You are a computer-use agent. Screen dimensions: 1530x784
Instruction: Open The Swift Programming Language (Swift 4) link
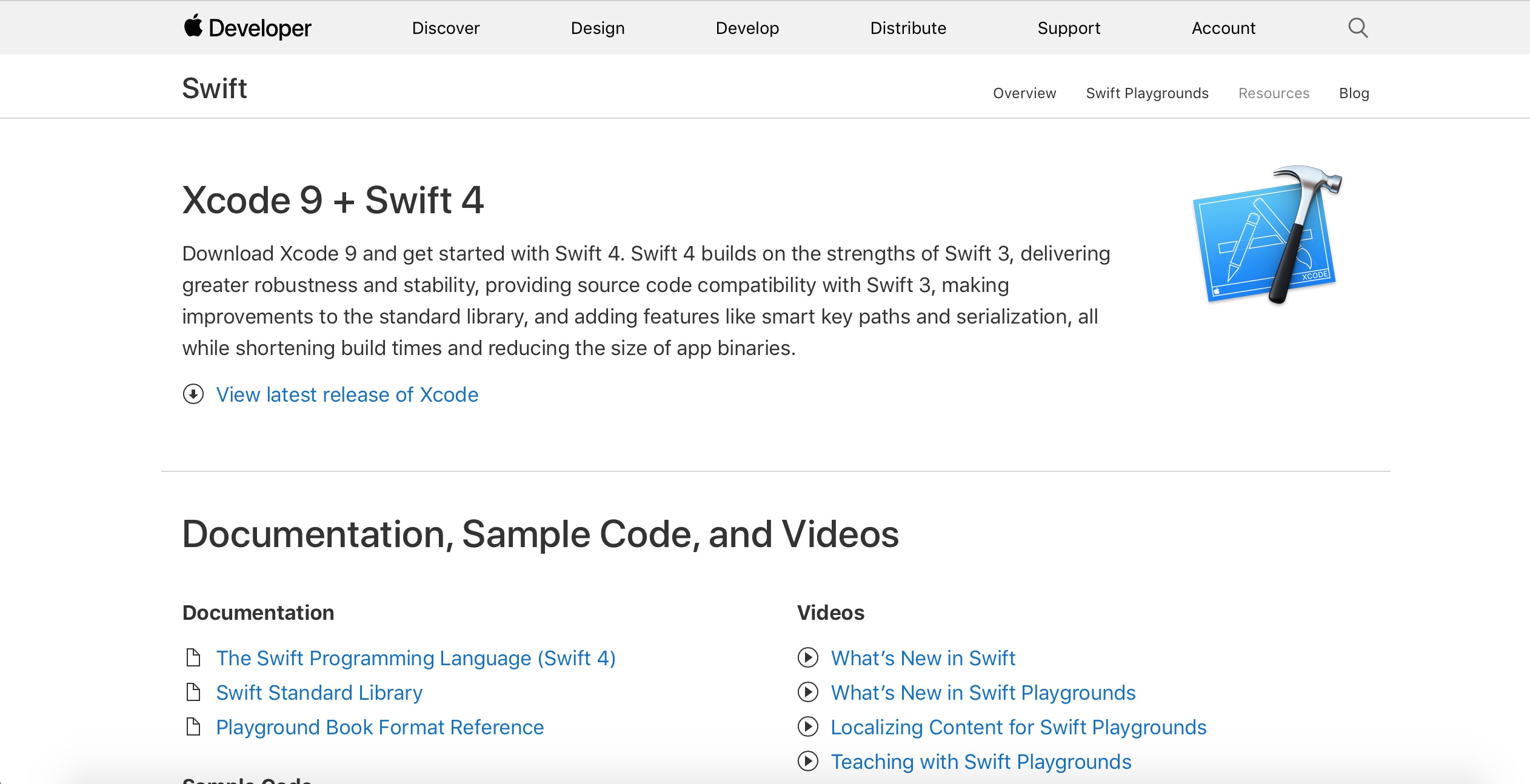click(x=416, y=658)
